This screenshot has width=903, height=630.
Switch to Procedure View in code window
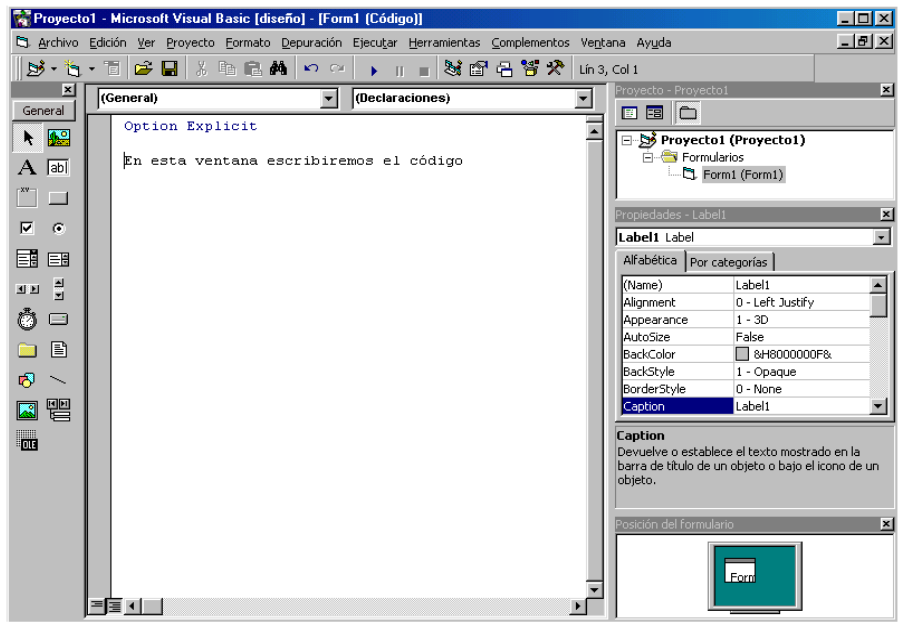[97, 606]
